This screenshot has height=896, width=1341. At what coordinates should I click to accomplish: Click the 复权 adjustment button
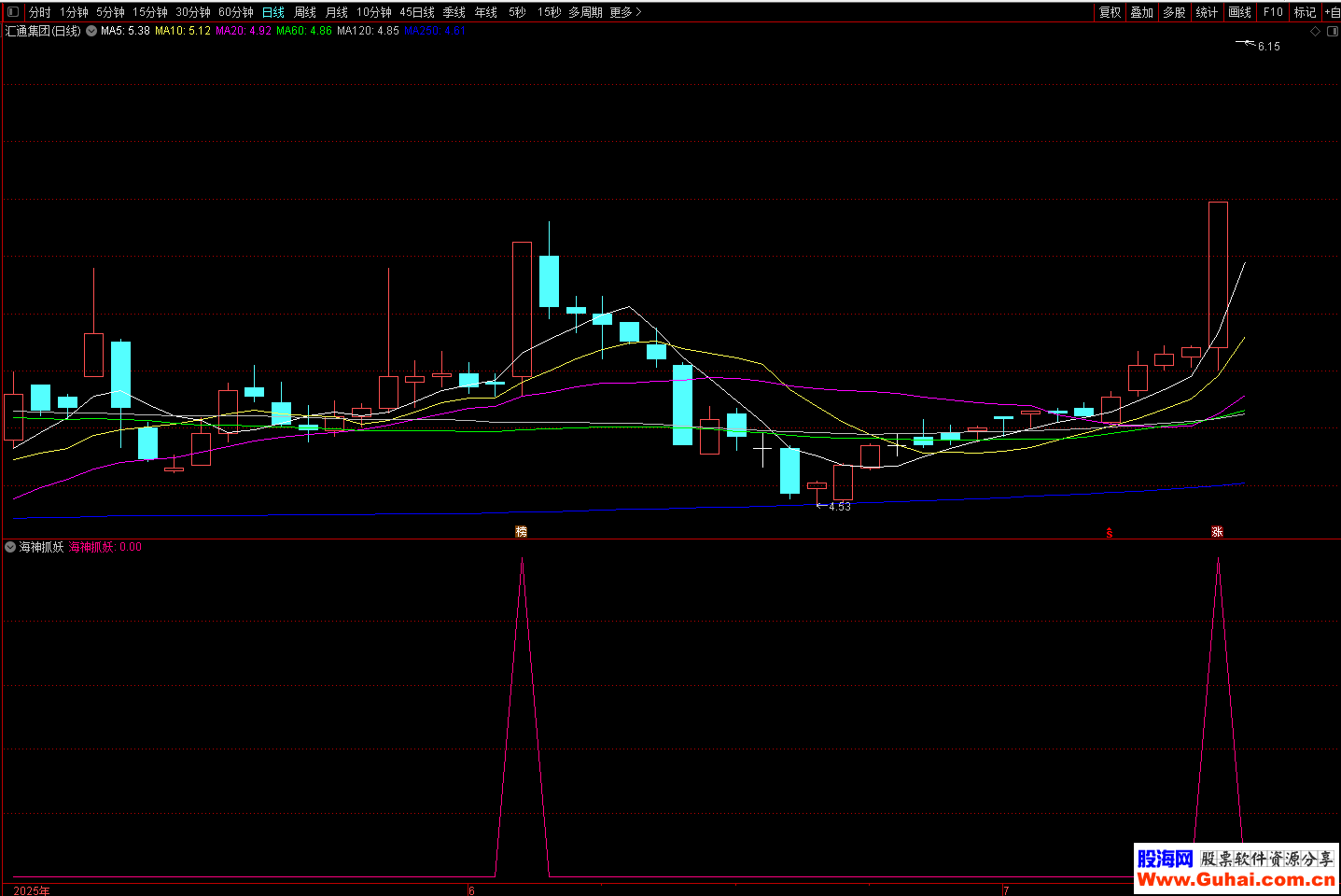point(1110,12)
